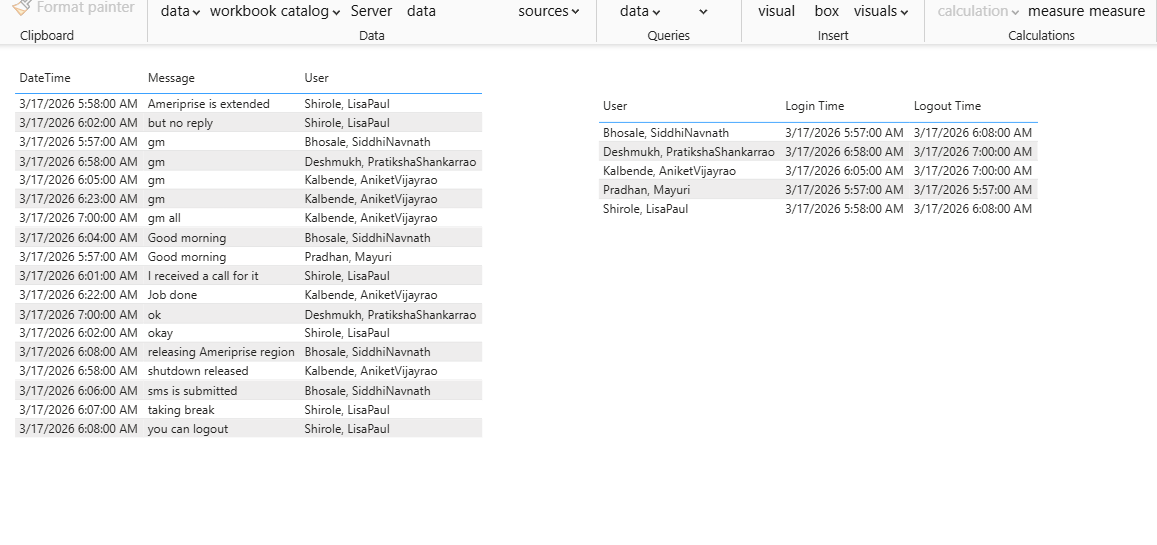Select the 3/17/2026 6:01:00 AM DateTime cell
This screenshot has width=1157, height=545.
[x=78, y=276]
